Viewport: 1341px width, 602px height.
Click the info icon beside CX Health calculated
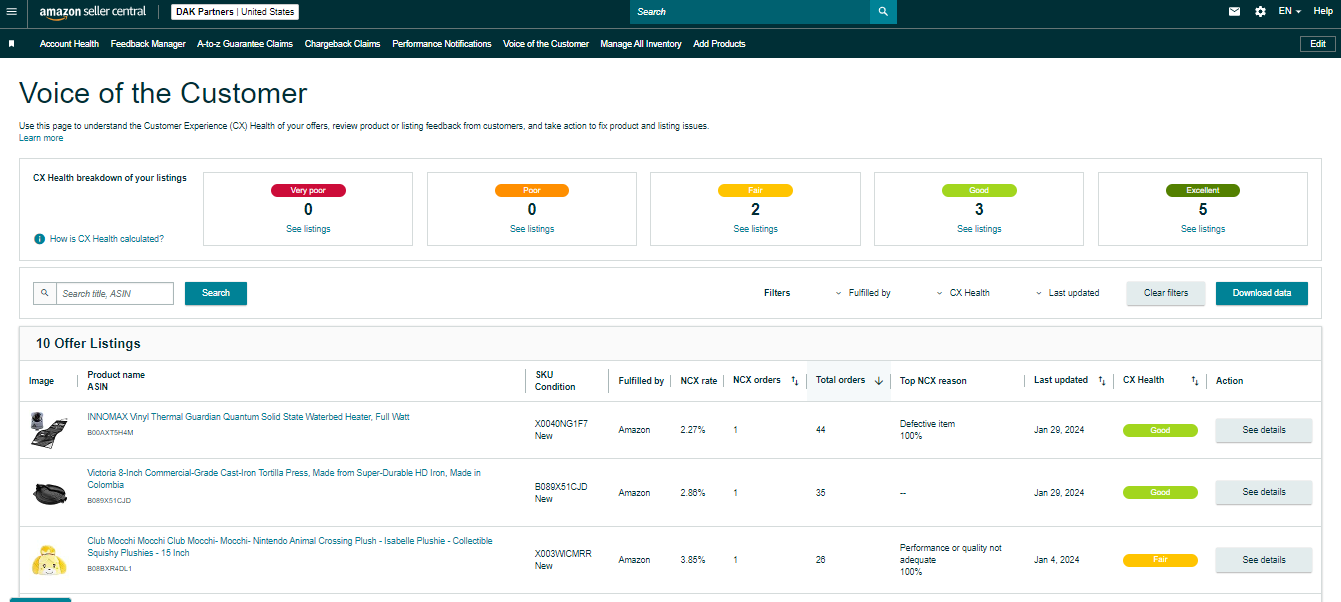(40, 239)
